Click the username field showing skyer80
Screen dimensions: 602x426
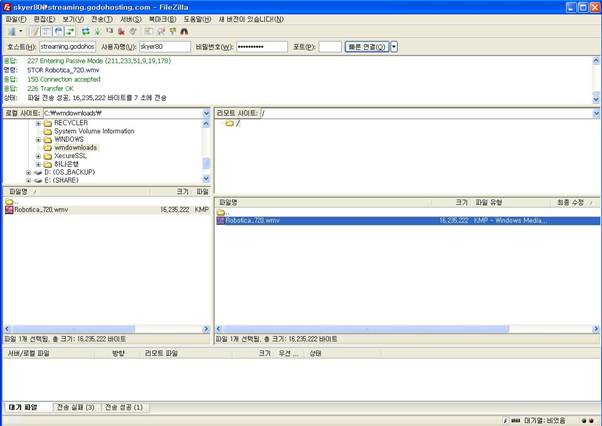tap(165, 47)
